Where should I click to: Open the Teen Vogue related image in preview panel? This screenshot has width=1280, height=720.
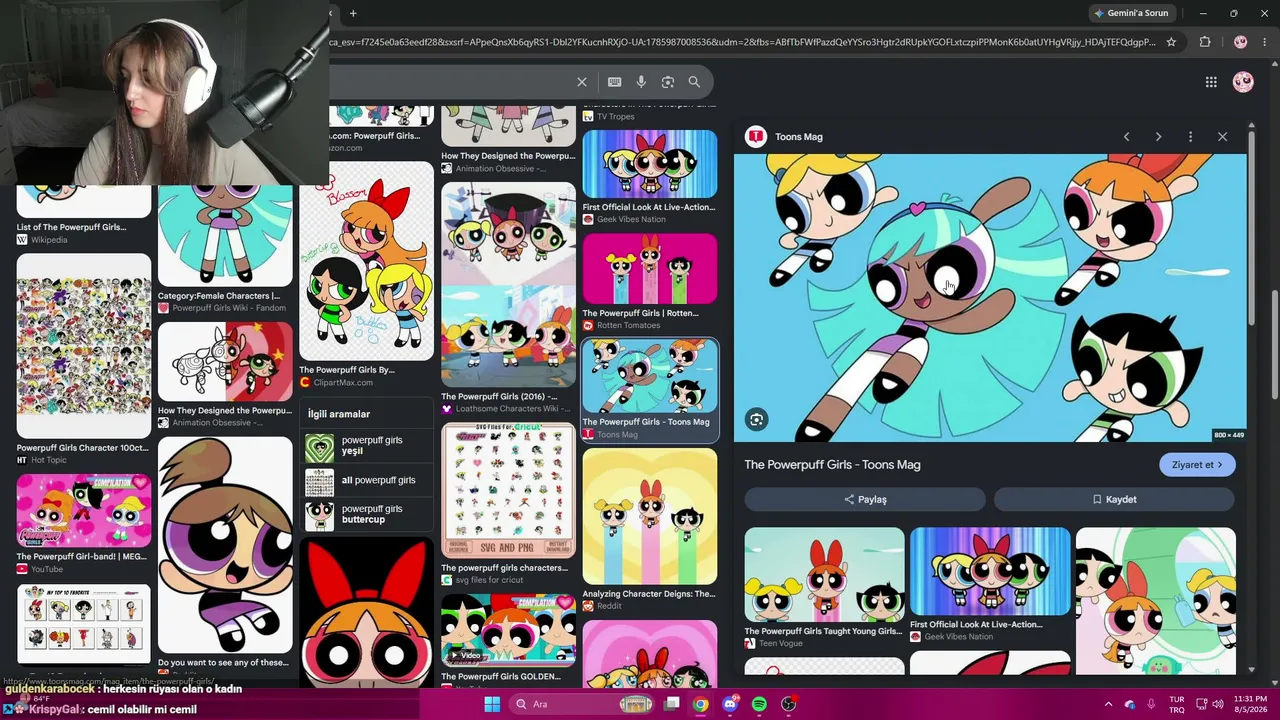pyautogui.click(x=824, y=575)
